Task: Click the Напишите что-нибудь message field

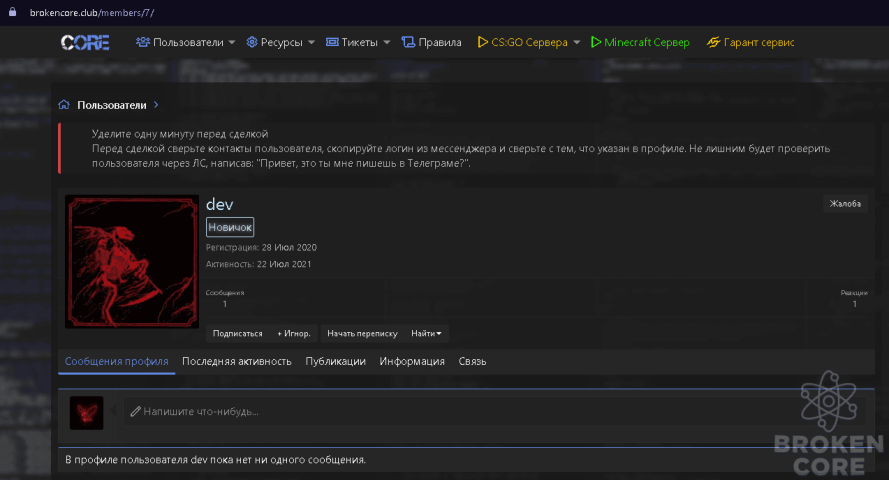Action: (495, 411)
